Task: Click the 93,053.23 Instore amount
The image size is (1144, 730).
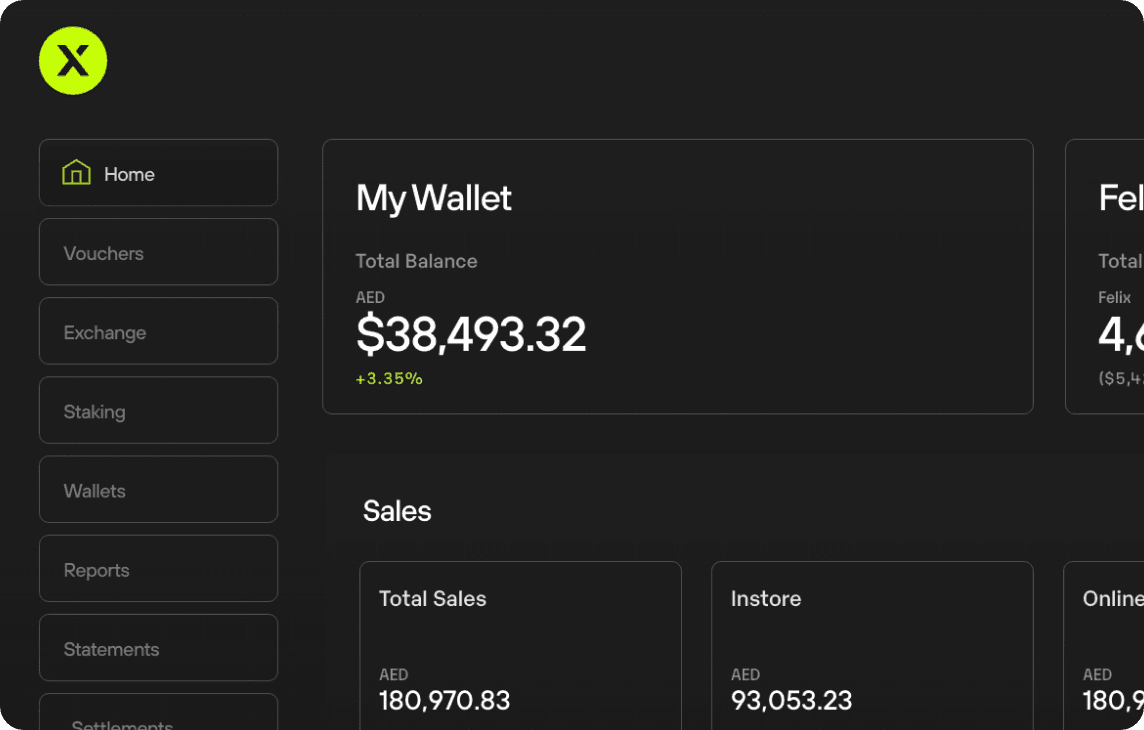Action: click(x=791, y=701)
